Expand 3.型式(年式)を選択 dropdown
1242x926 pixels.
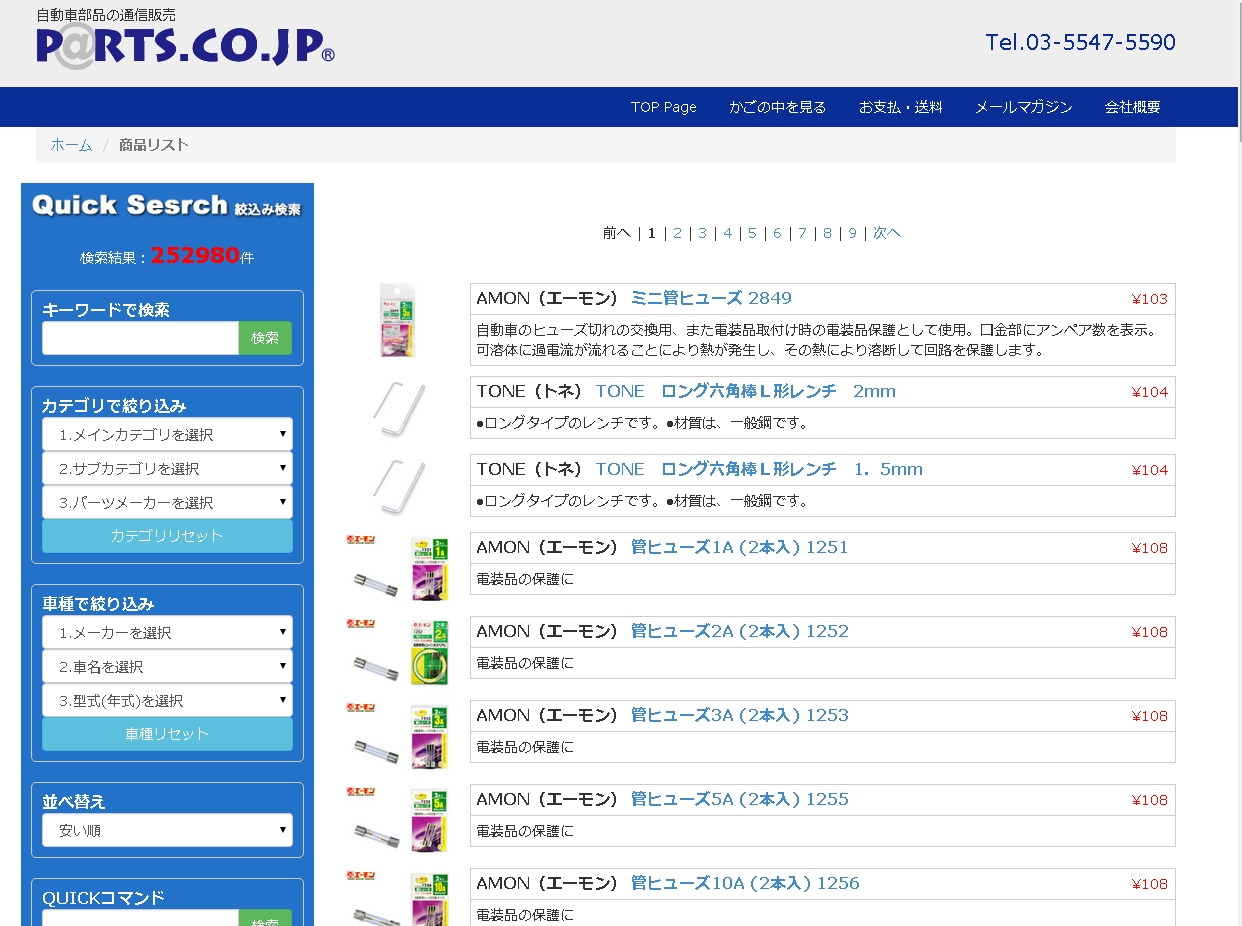click(167, 700)
